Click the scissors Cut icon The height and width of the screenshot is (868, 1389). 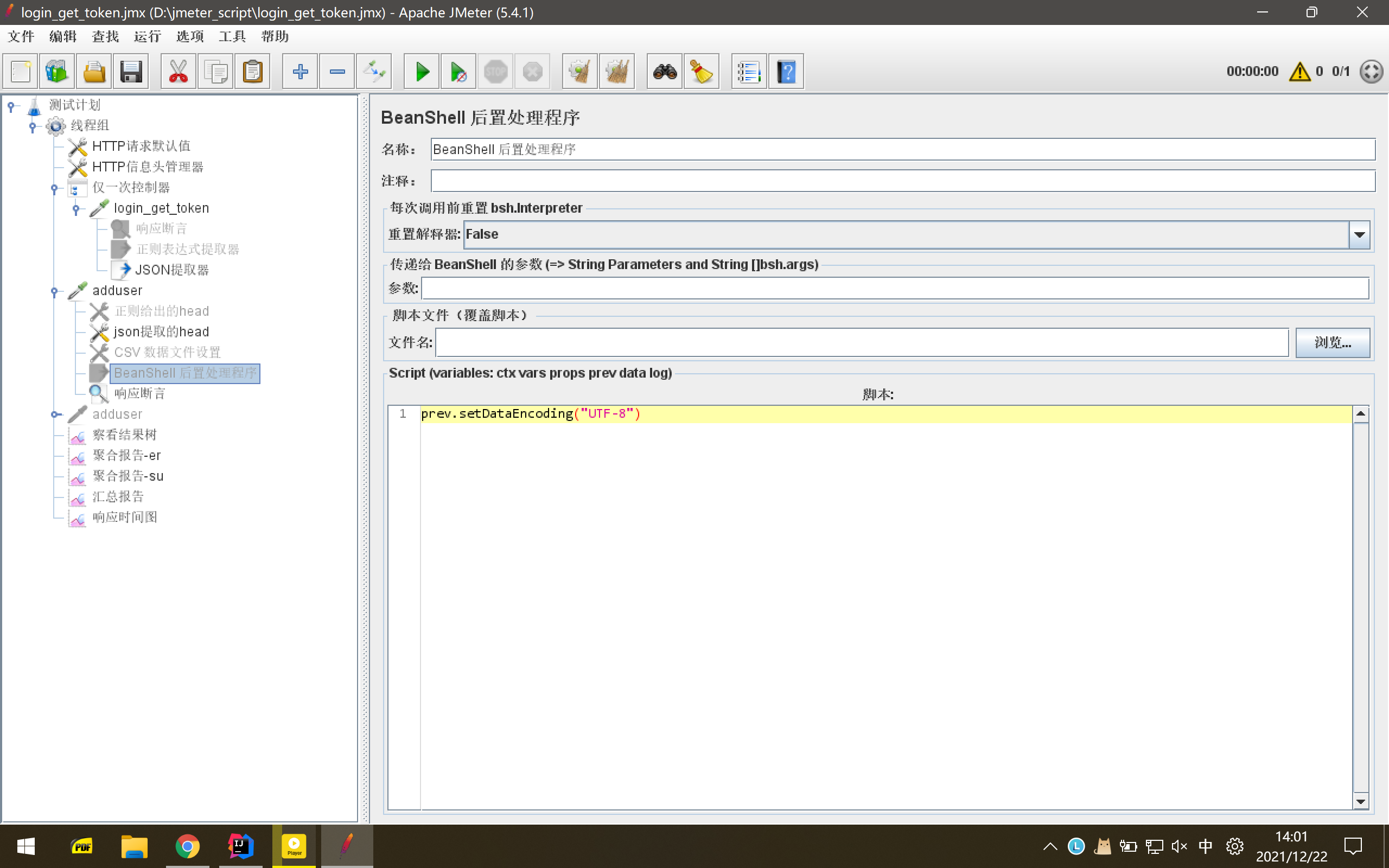[x=178, y=72]
